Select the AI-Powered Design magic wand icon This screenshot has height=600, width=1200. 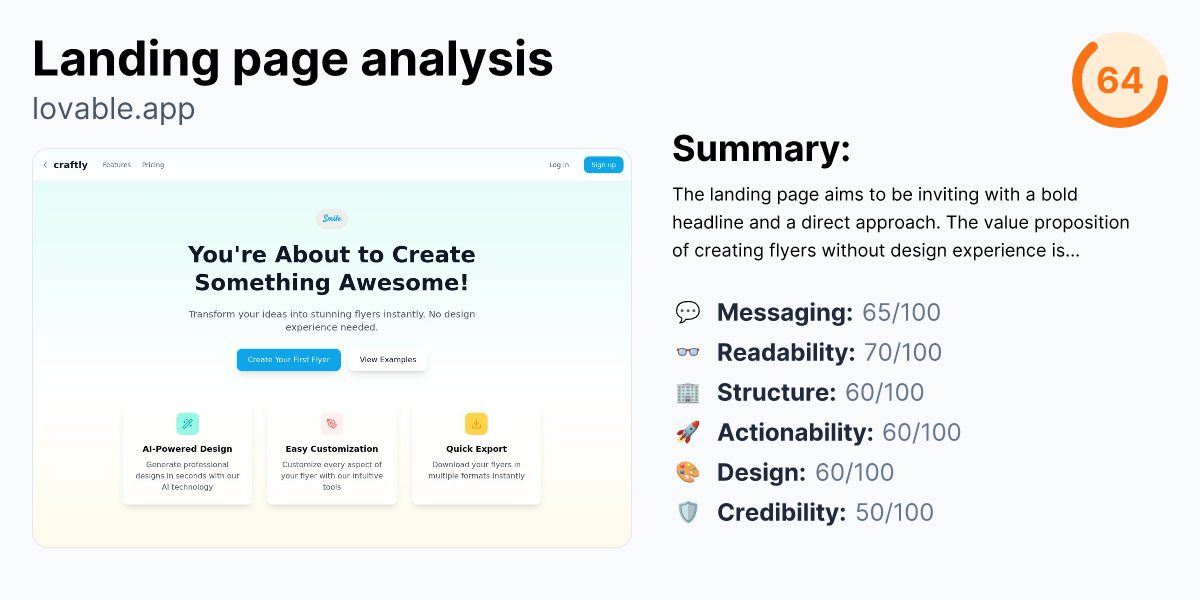(187, 423)
